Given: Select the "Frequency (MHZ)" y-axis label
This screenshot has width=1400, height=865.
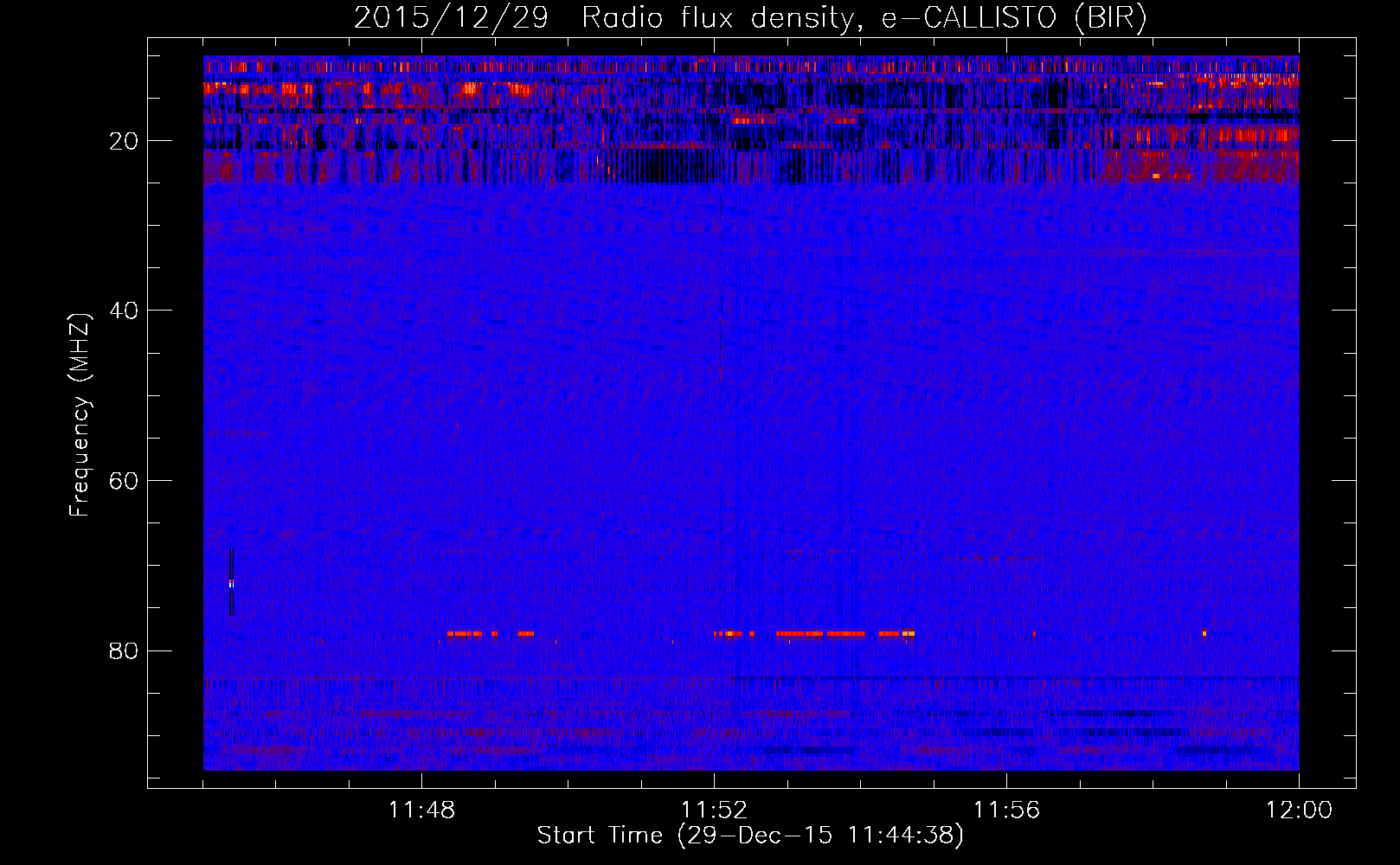Looking at the screenshot, I should 80,414.
